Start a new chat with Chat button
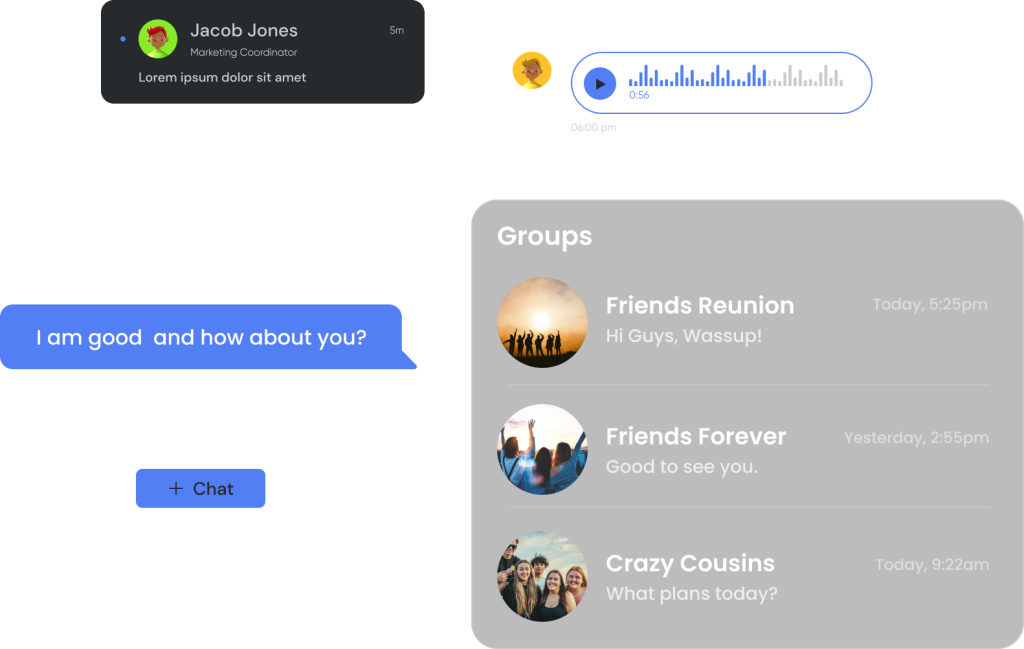 tap(200, 488)
